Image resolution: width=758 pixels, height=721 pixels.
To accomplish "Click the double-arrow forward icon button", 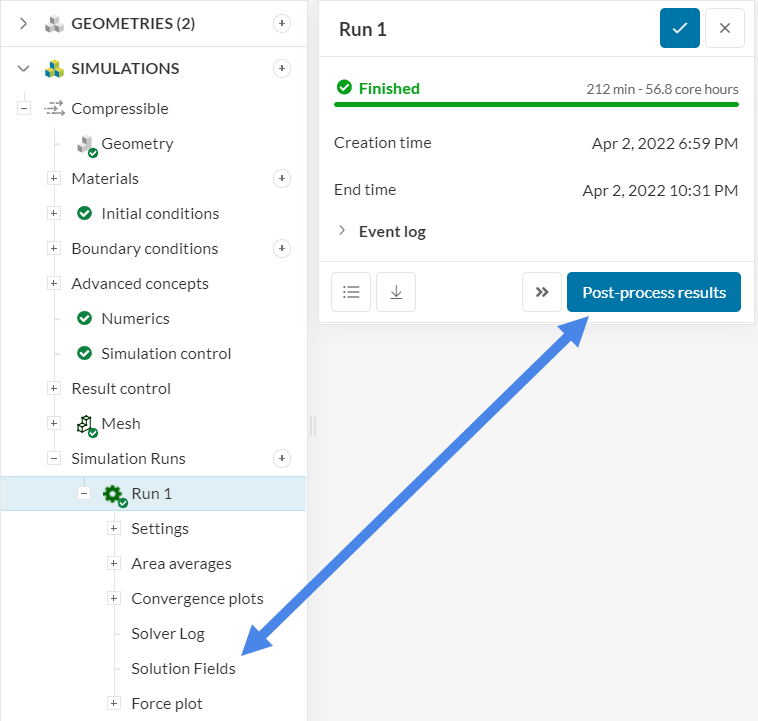I will (x=542, y=292).
